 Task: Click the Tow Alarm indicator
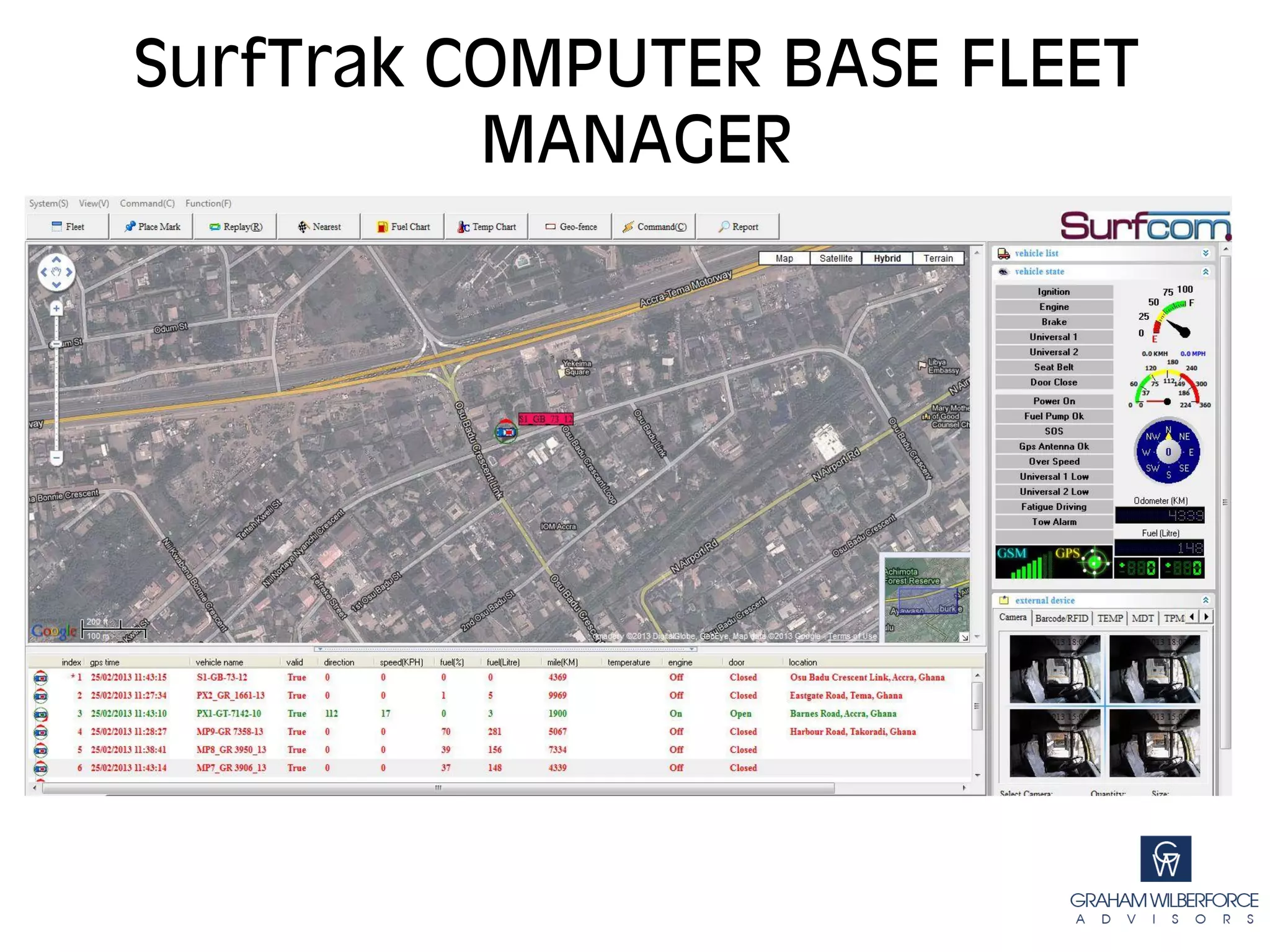(1054, 522)
